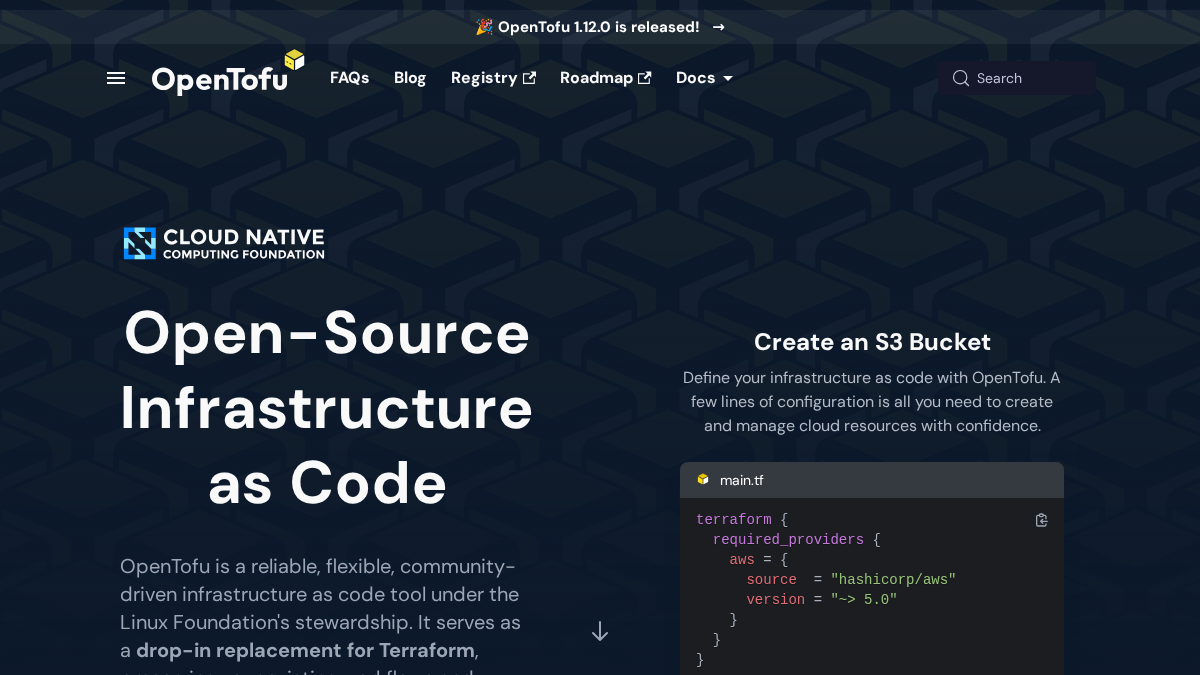Click the "~> 5.0" version value

pos(864,600)
